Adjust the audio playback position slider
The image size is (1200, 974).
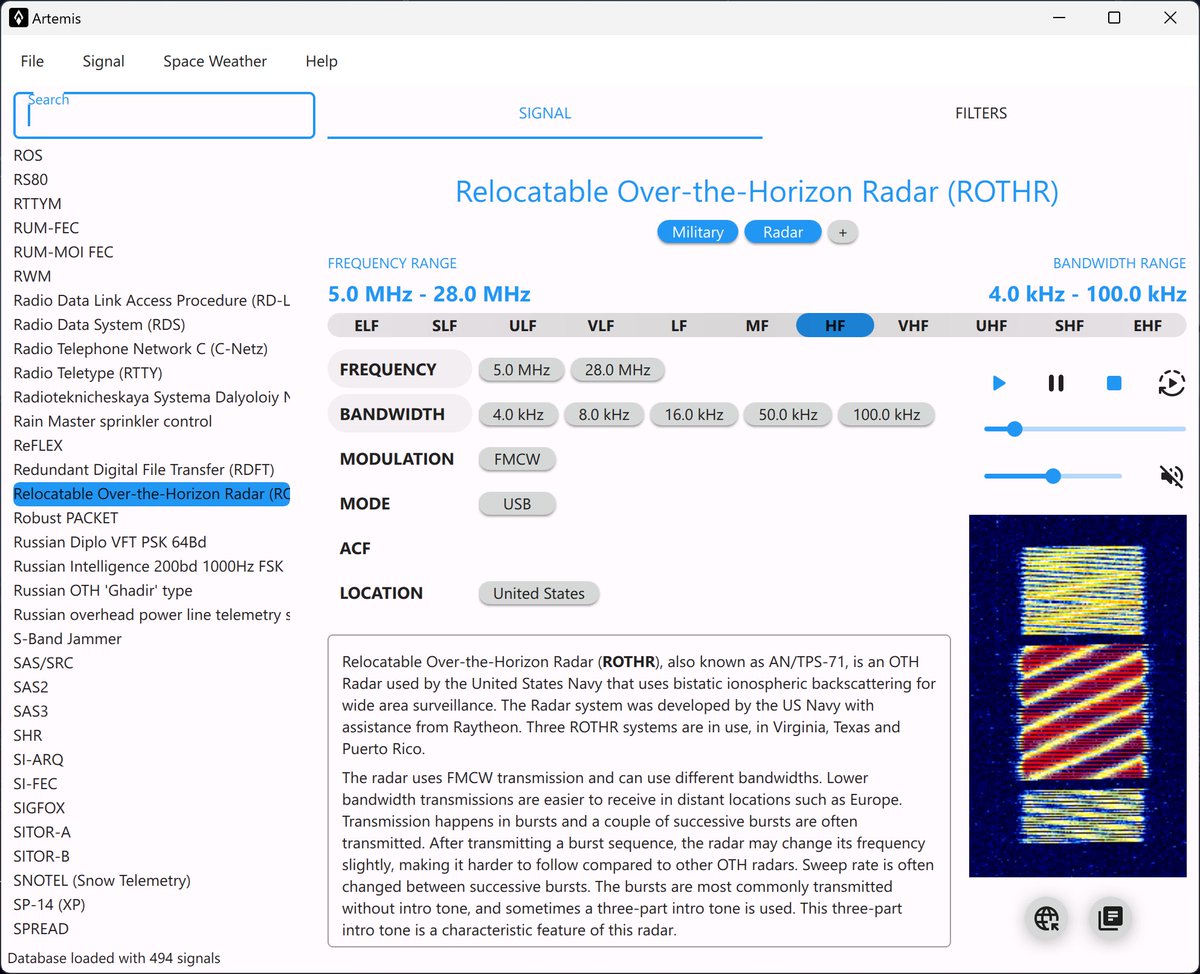pyautogui.click(x=1085, y=429)
